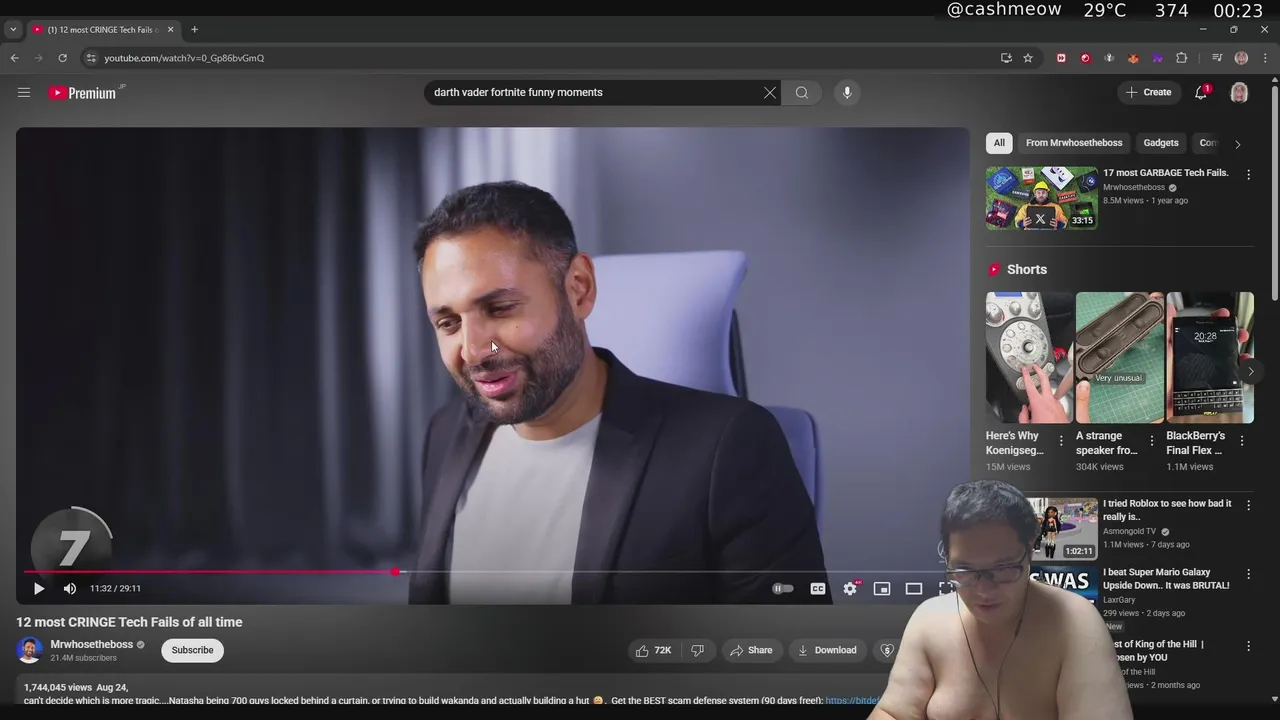
Task: Select the Gadgets filter chip
Action: [1161, 143]
